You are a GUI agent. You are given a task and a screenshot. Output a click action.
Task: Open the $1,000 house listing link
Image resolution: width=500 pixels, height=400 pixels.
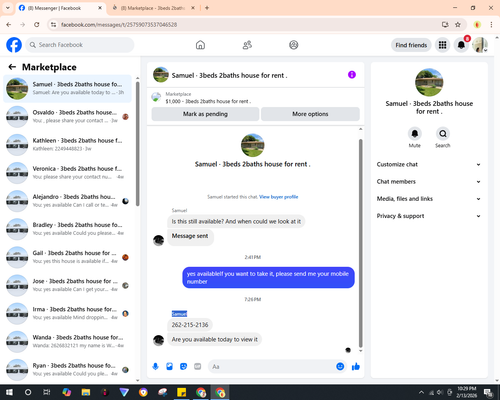(208, 101)
